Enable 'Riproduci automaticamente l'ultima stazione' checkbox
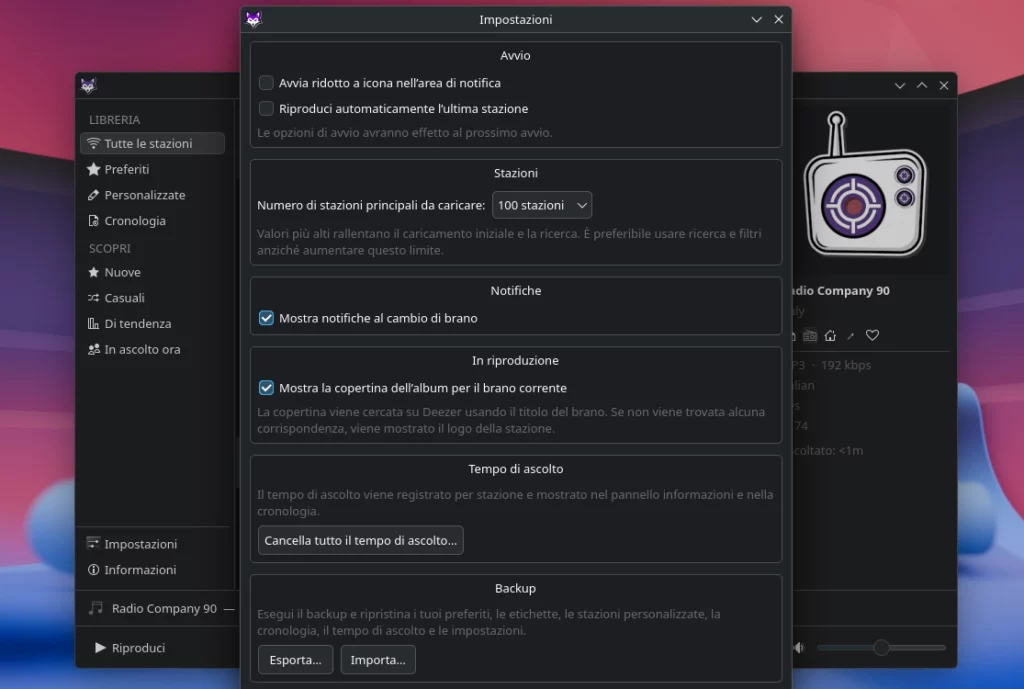This screenshot has height=689, width=1024. (266, 108)
